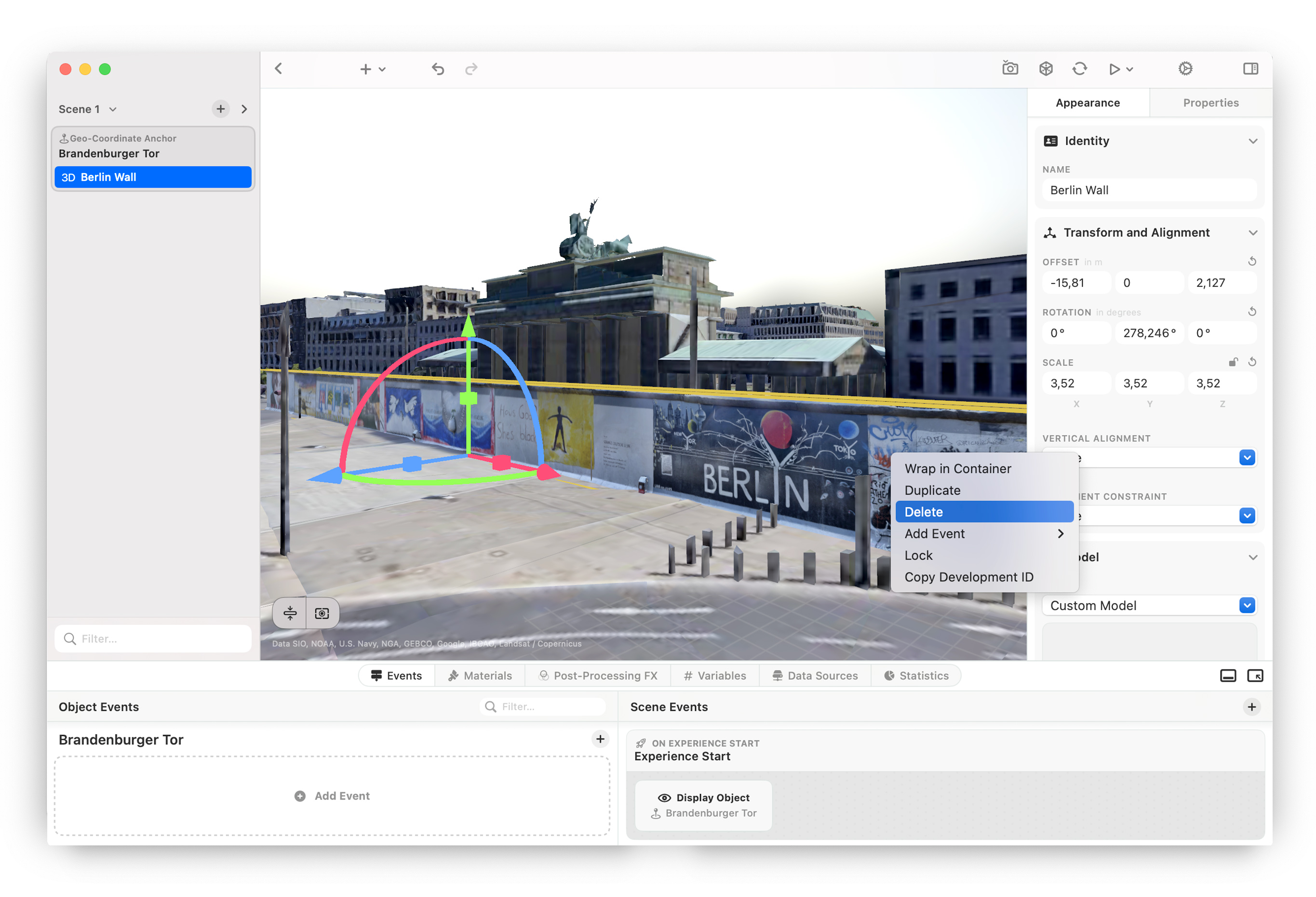Collapse the Transform and Alignment section
Image resolution: width=1316 pixels, height=897 pixels.
pyautogui.click(x=1252, y=233)
